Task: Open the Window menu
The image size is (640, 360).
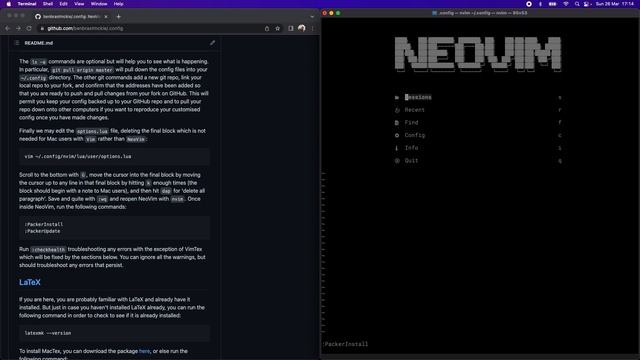Action: 99,4
